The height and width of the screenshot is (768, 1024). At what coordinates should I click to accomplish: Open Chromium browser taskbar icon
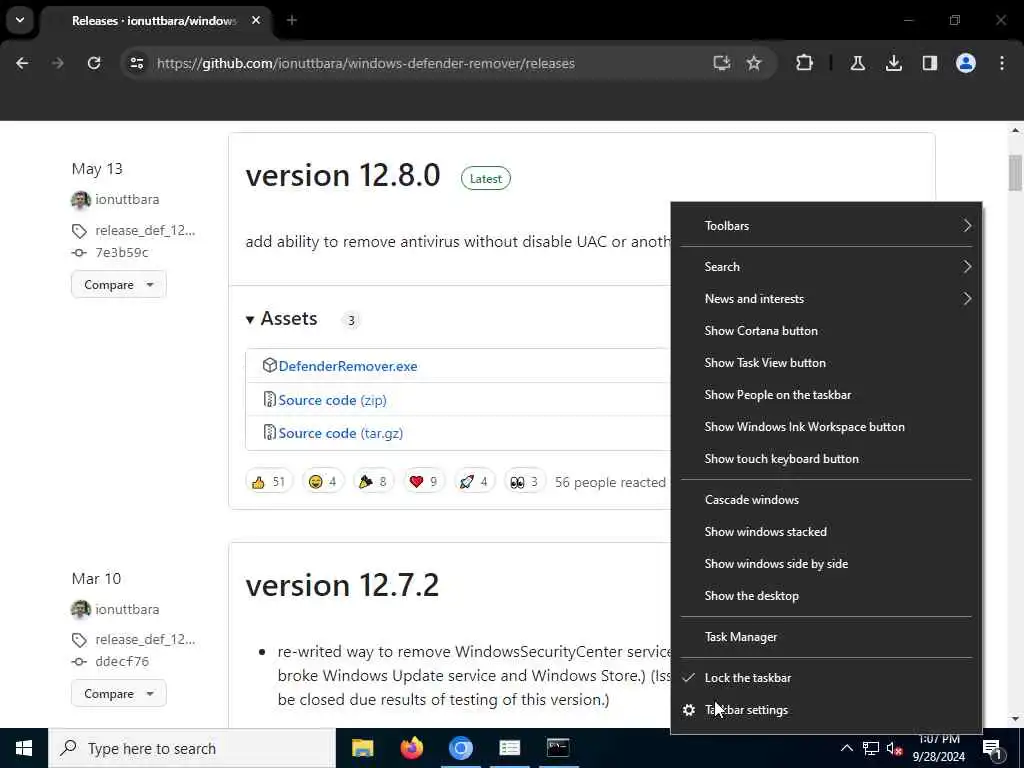click(x=460, y=748)
